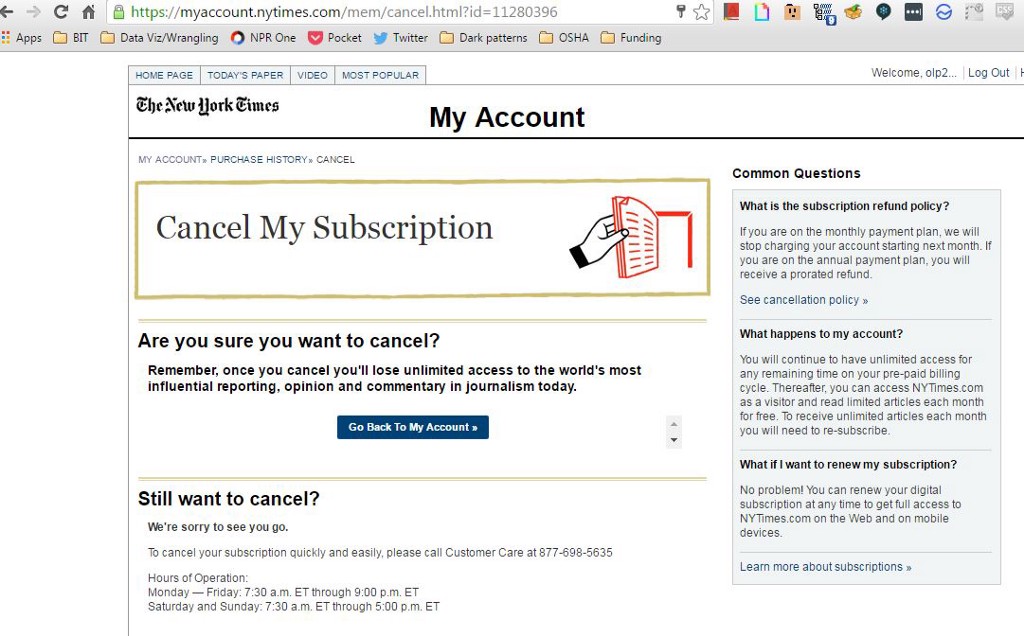1024x636 pixels.
Task: Click the Welcome, olp2... account text
Action: tap(913, 72)
